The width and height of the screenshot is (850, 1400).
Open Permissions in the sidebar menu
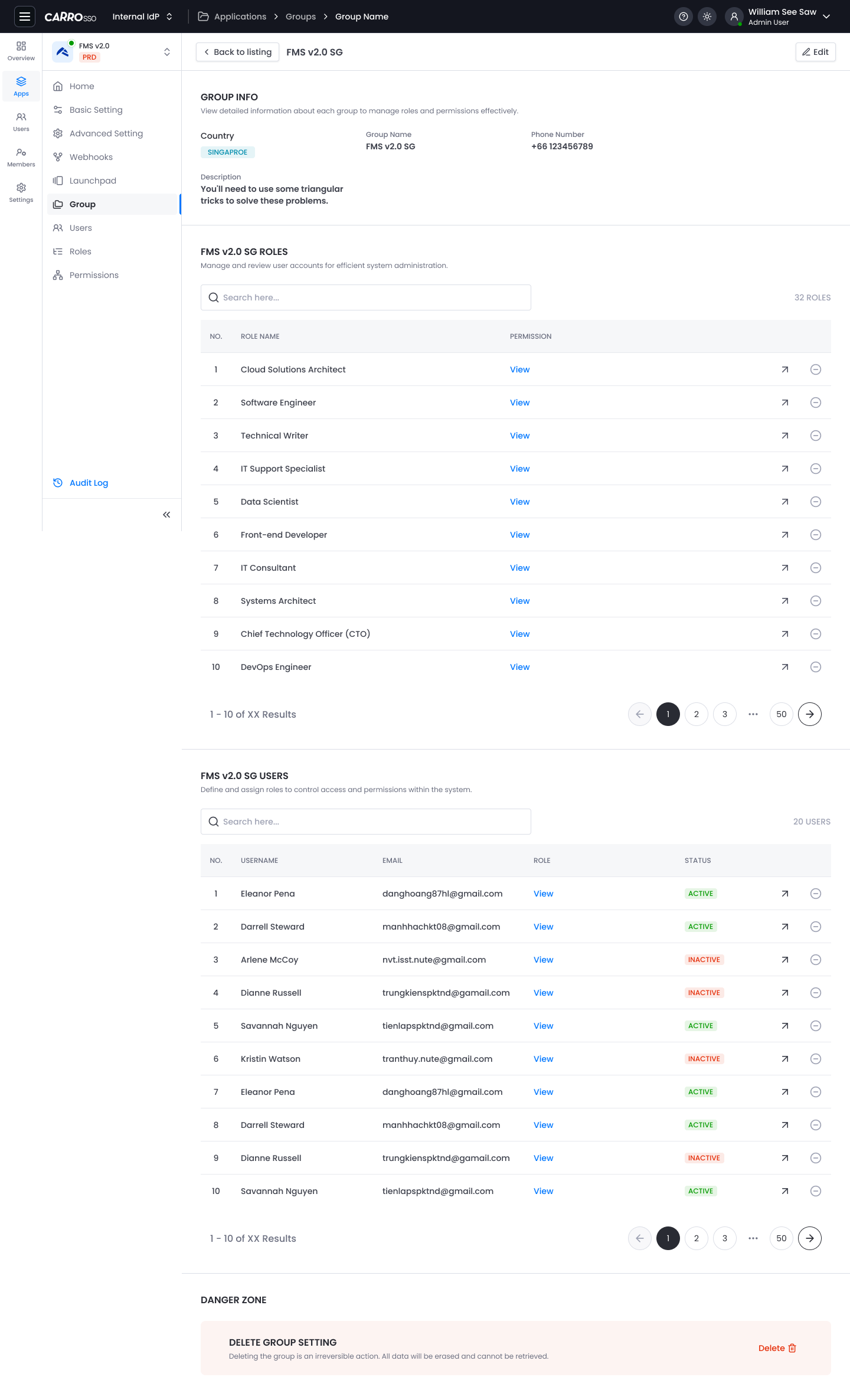pyautogui.click(x=94, y=275)
